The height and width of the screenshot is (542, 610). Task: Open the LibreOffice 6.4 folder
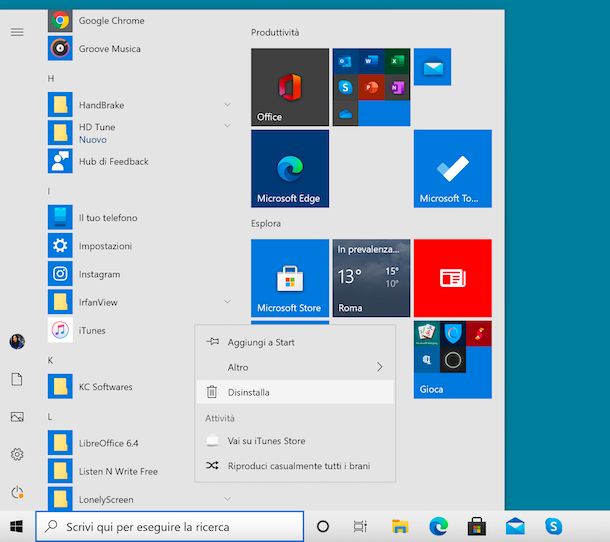[x=121, y=443]
